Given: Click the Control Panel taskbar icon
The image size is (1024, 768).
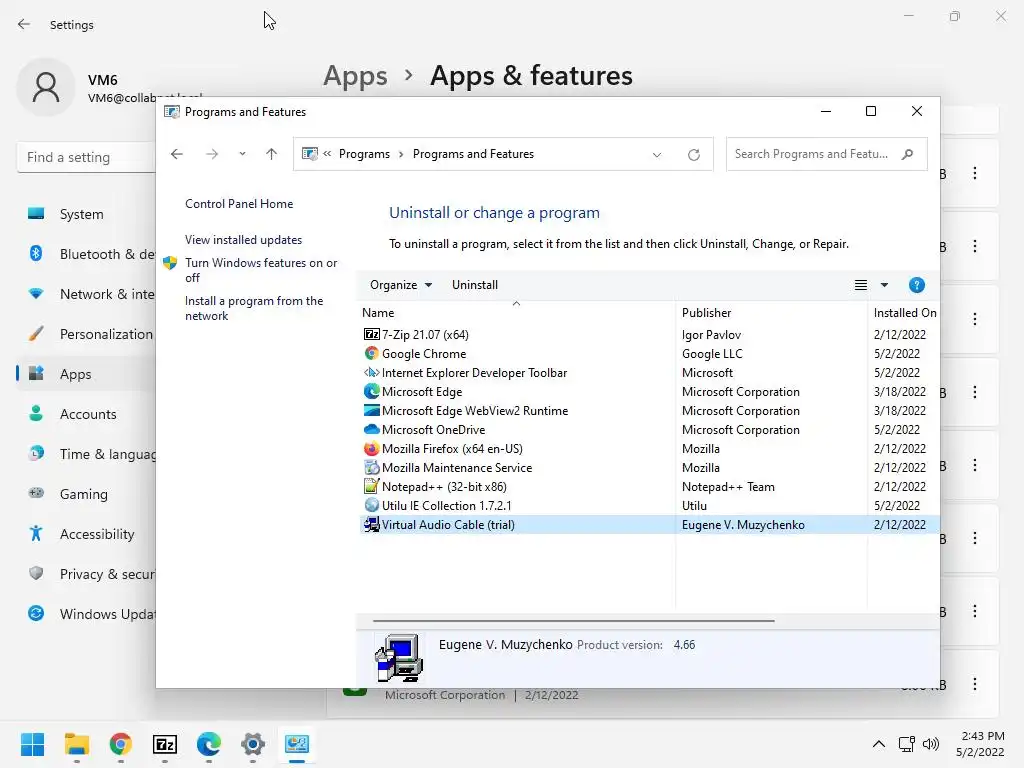Looking at the screenshot, I should pos(296,744).
